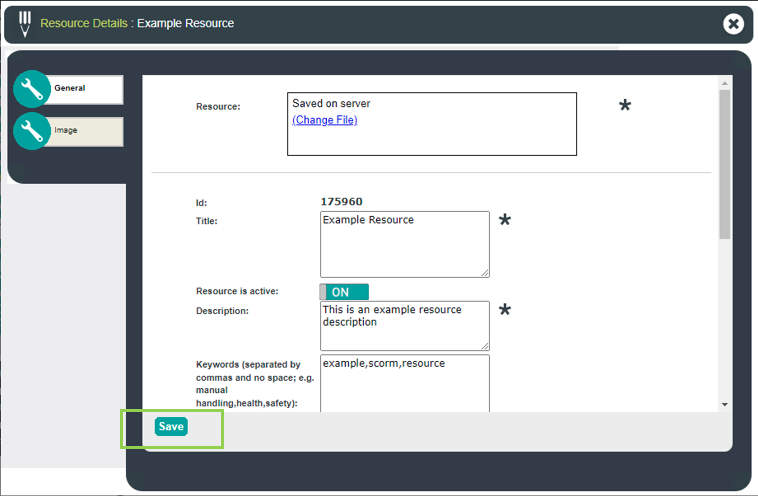Click the vertical scrollbar thumb

click(725, 164)
